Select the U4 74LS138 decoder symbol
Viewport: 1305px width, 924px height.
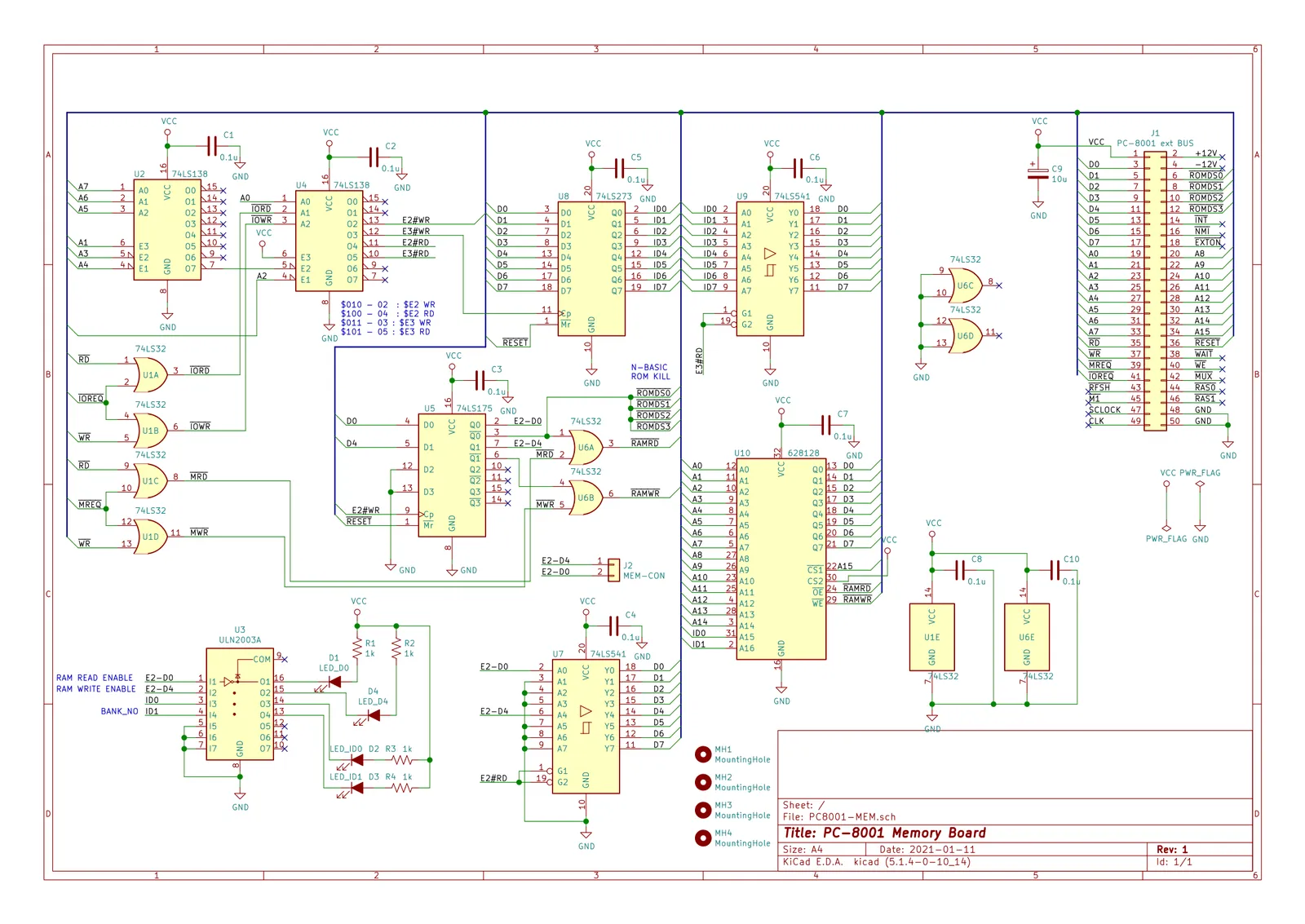click(x=329, y=241)
